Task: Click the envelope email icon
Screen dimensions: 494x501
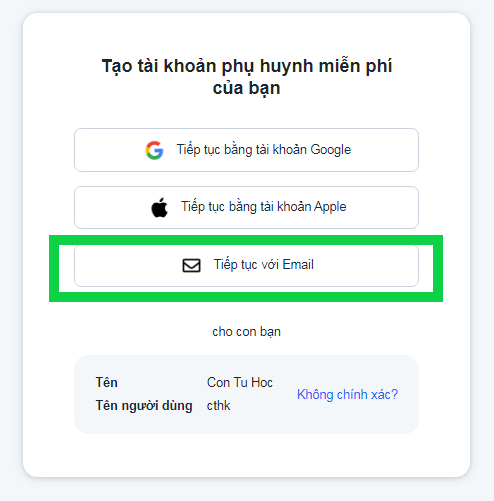Action: [x=191, y=266]
